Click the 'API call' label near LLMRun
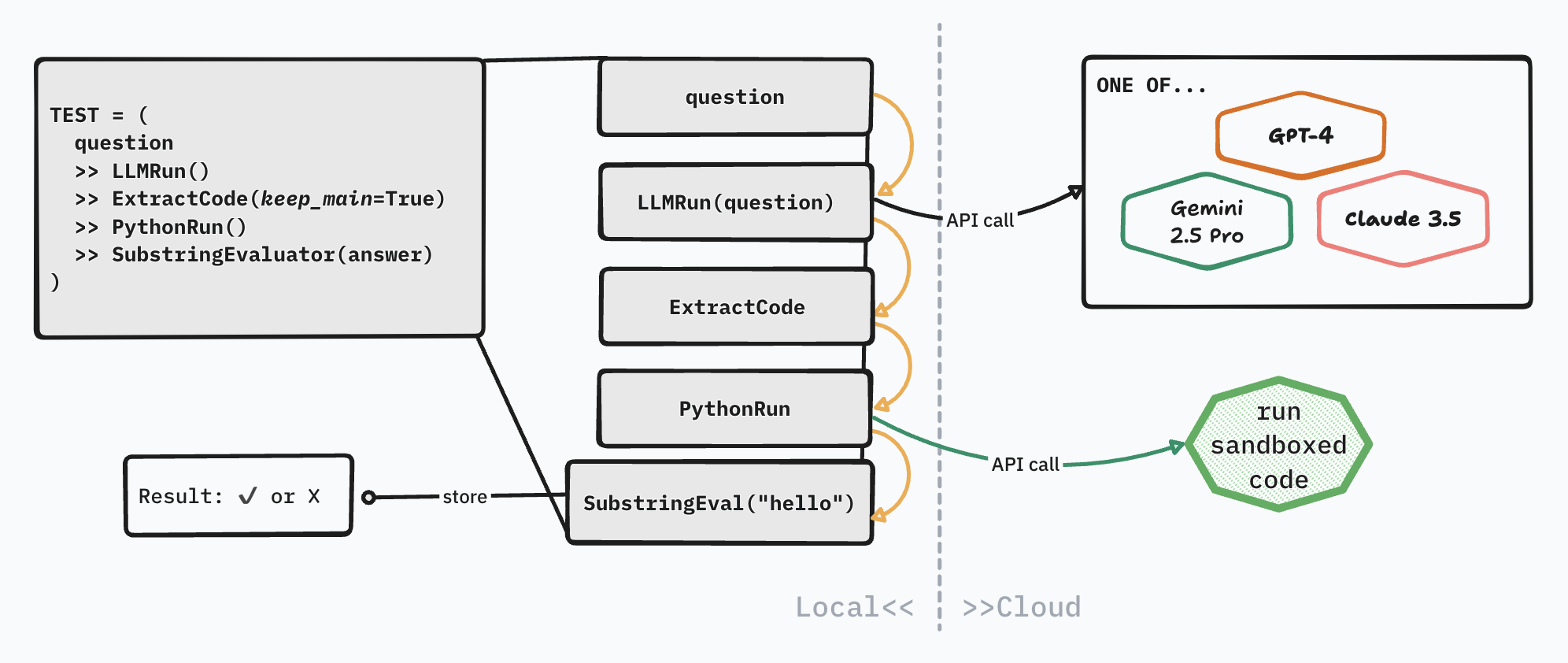Viewport: 1568px width, 663px height. click(x=980, y=220)
